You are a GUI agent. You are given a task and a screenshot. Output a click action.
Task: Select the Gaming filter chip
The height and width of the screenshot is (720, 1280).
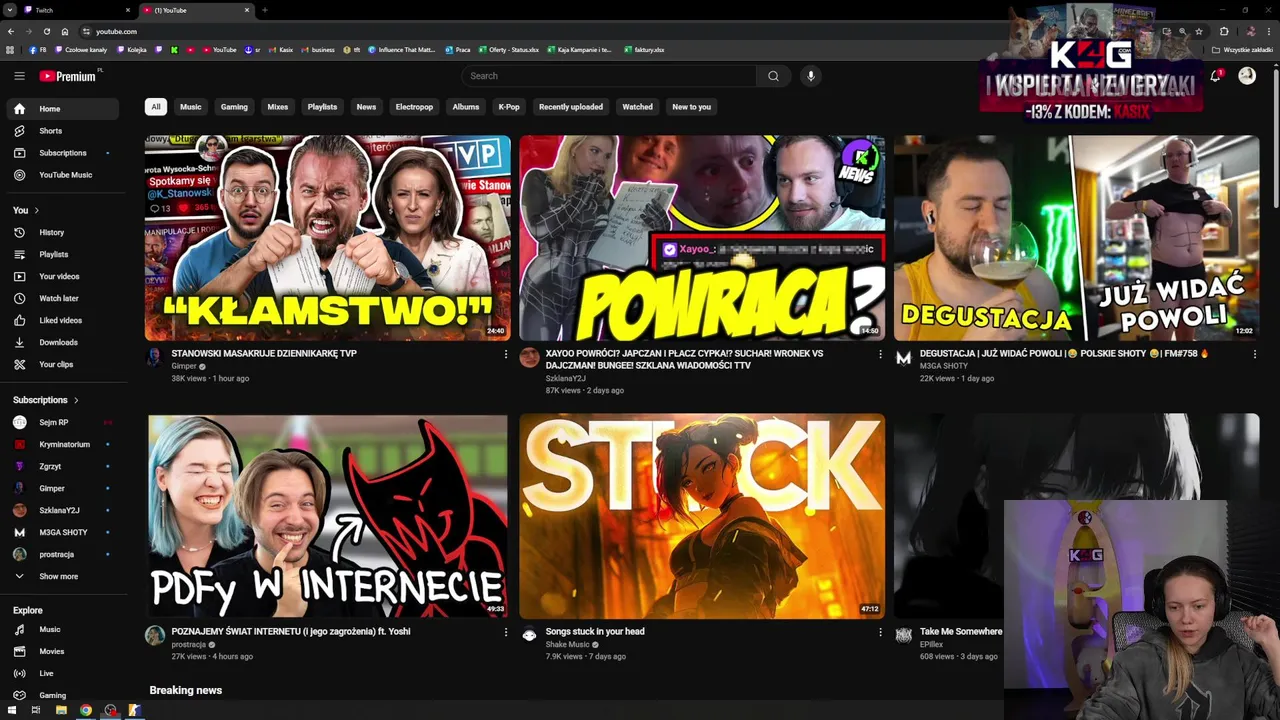point(234,107)
